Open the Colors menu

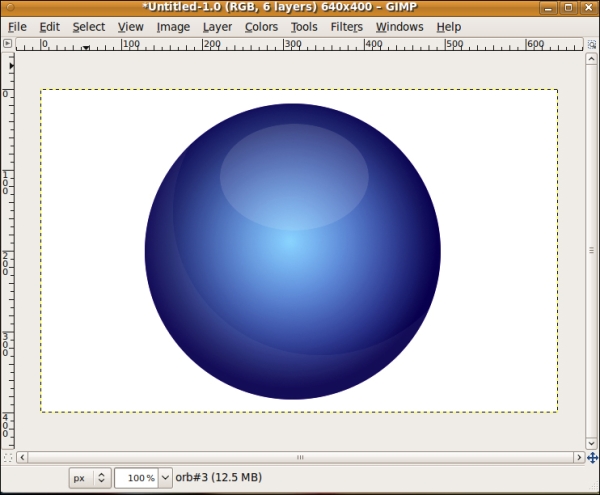pyautogui.click(x=261, y=27)
